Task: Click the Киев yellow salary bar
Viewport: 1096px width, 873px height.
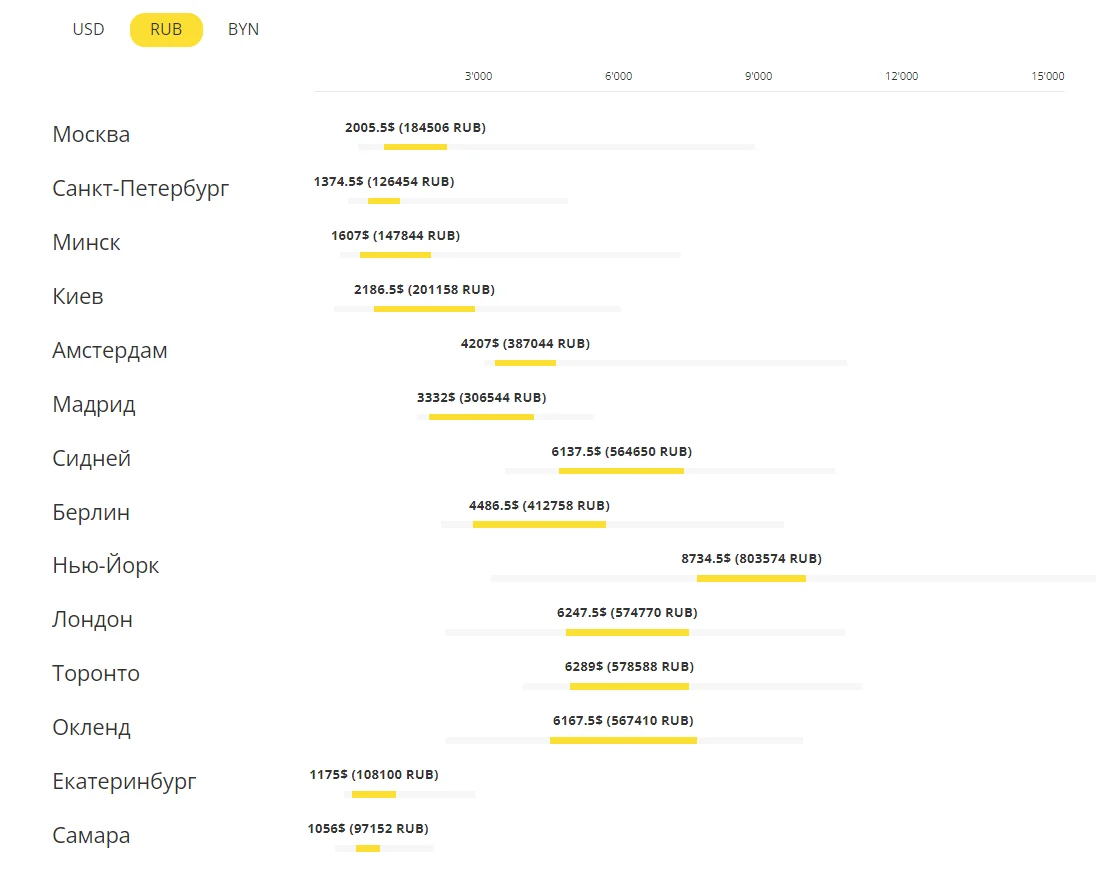Action: pos(424,309)
